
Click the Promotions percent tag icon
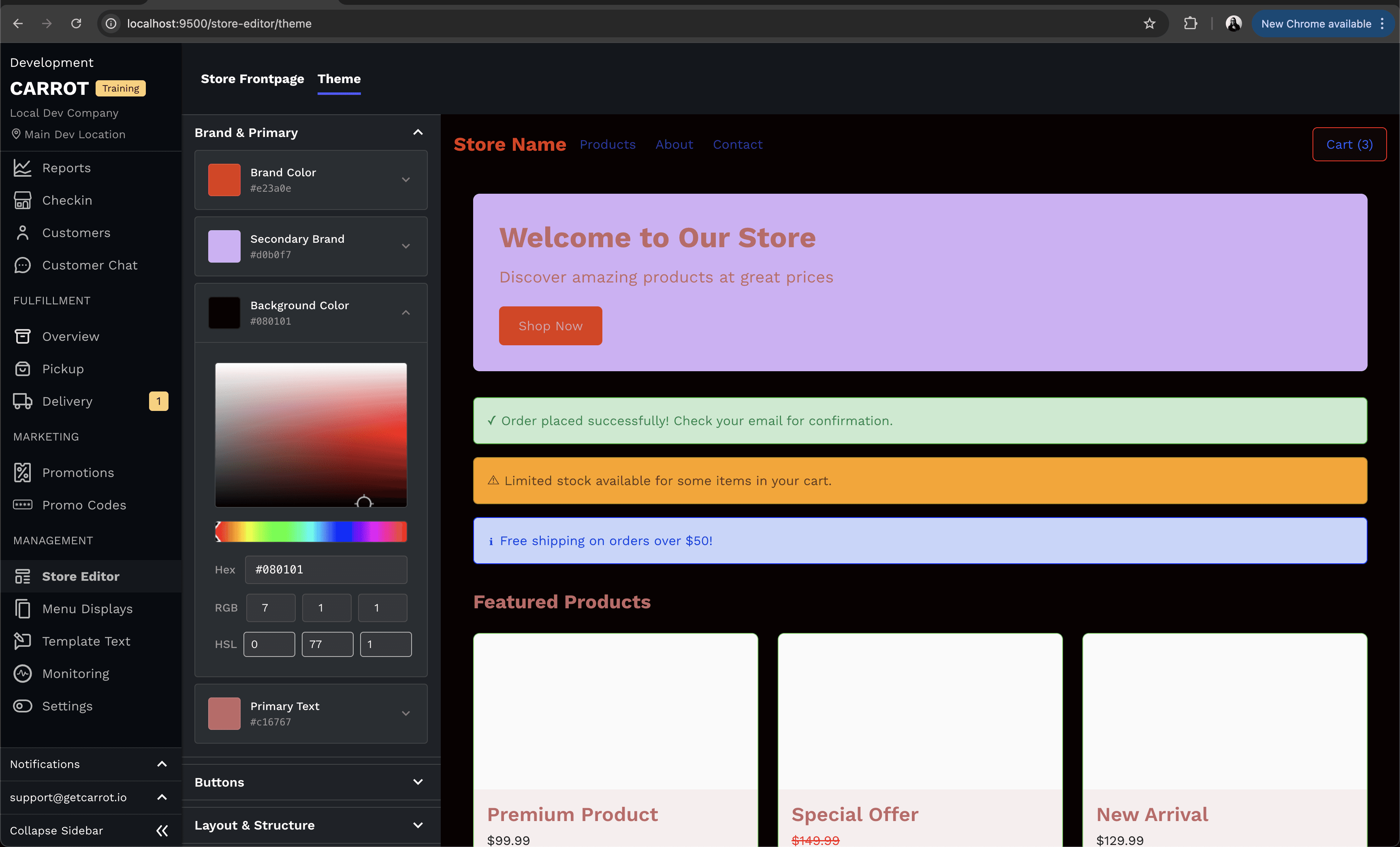click(22, 473)
